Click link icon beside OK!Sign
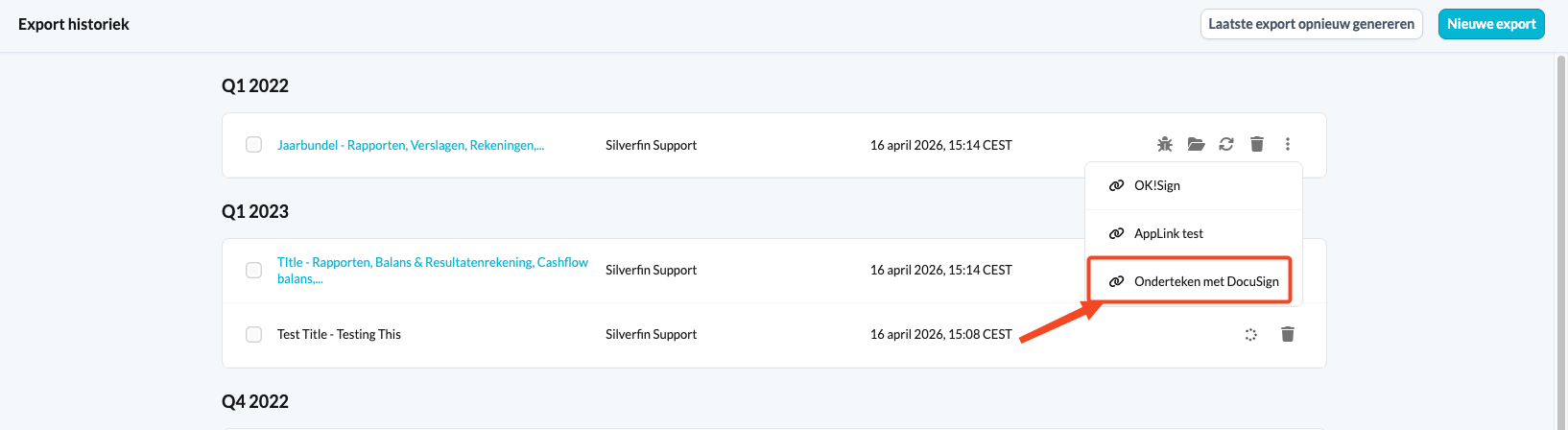Image resolution: width=1568 pixels, height=430 pixels. click(1116, 185)
